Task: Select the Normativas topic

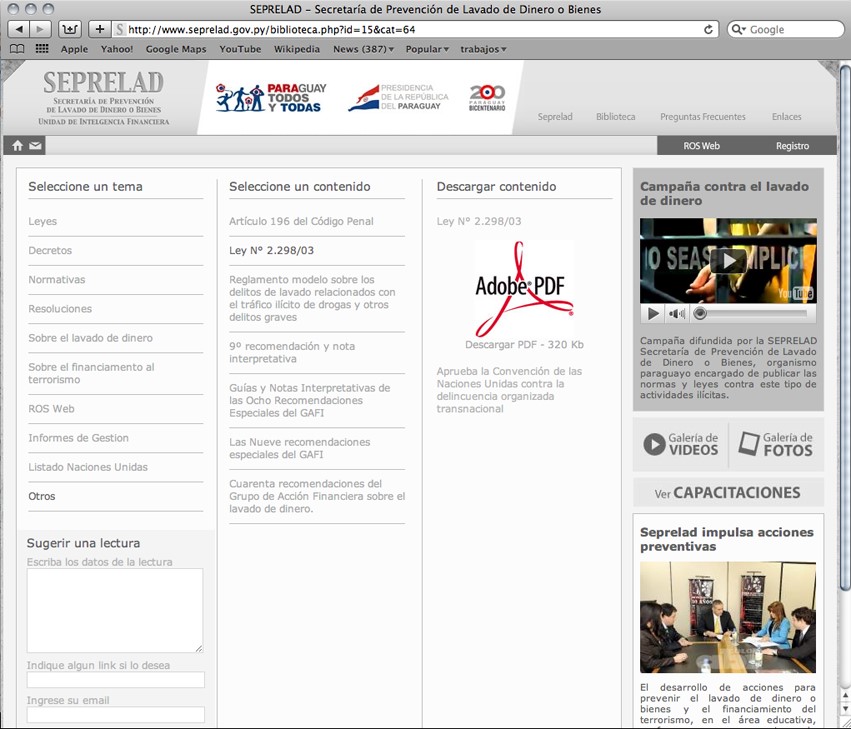Action: click(x=56, y=280)
